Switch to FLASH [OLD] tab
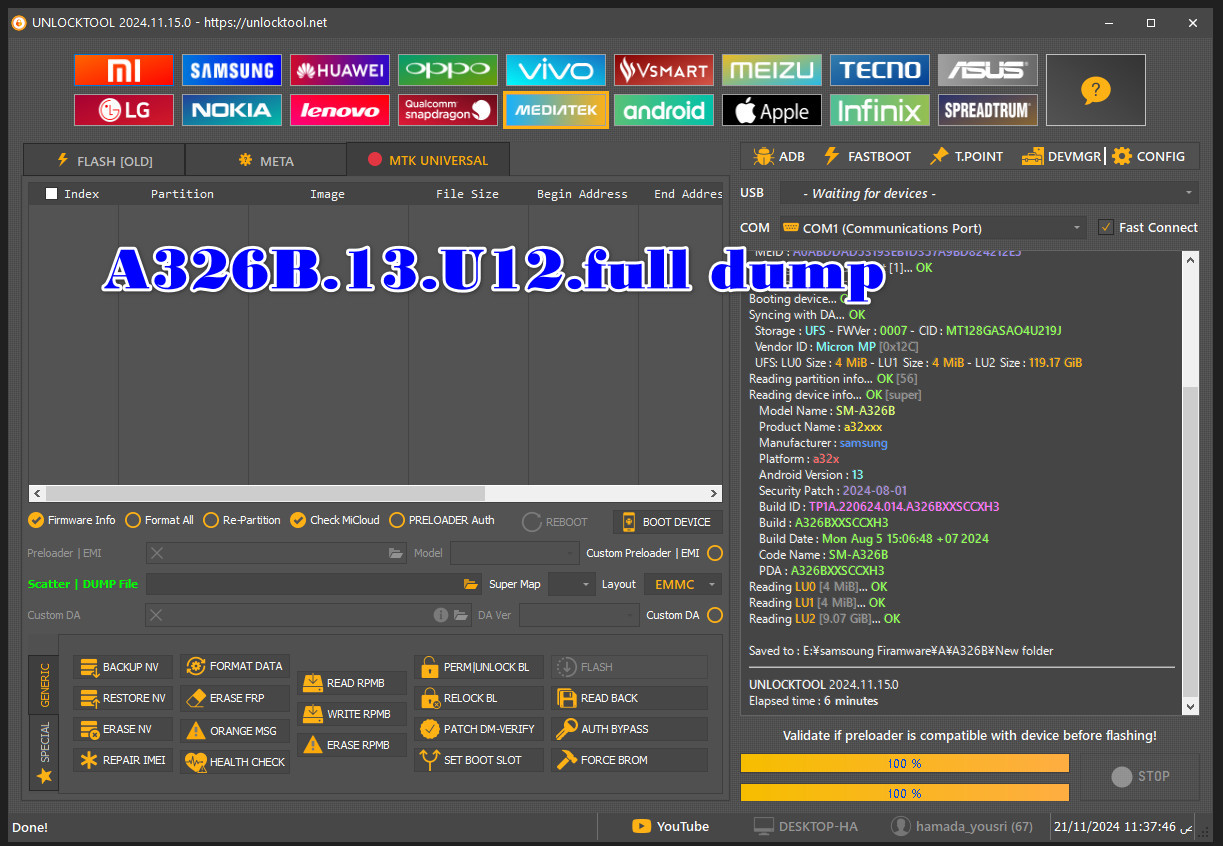The width and height of the screenshot is (1223, 846). click(x=104, y=160)
